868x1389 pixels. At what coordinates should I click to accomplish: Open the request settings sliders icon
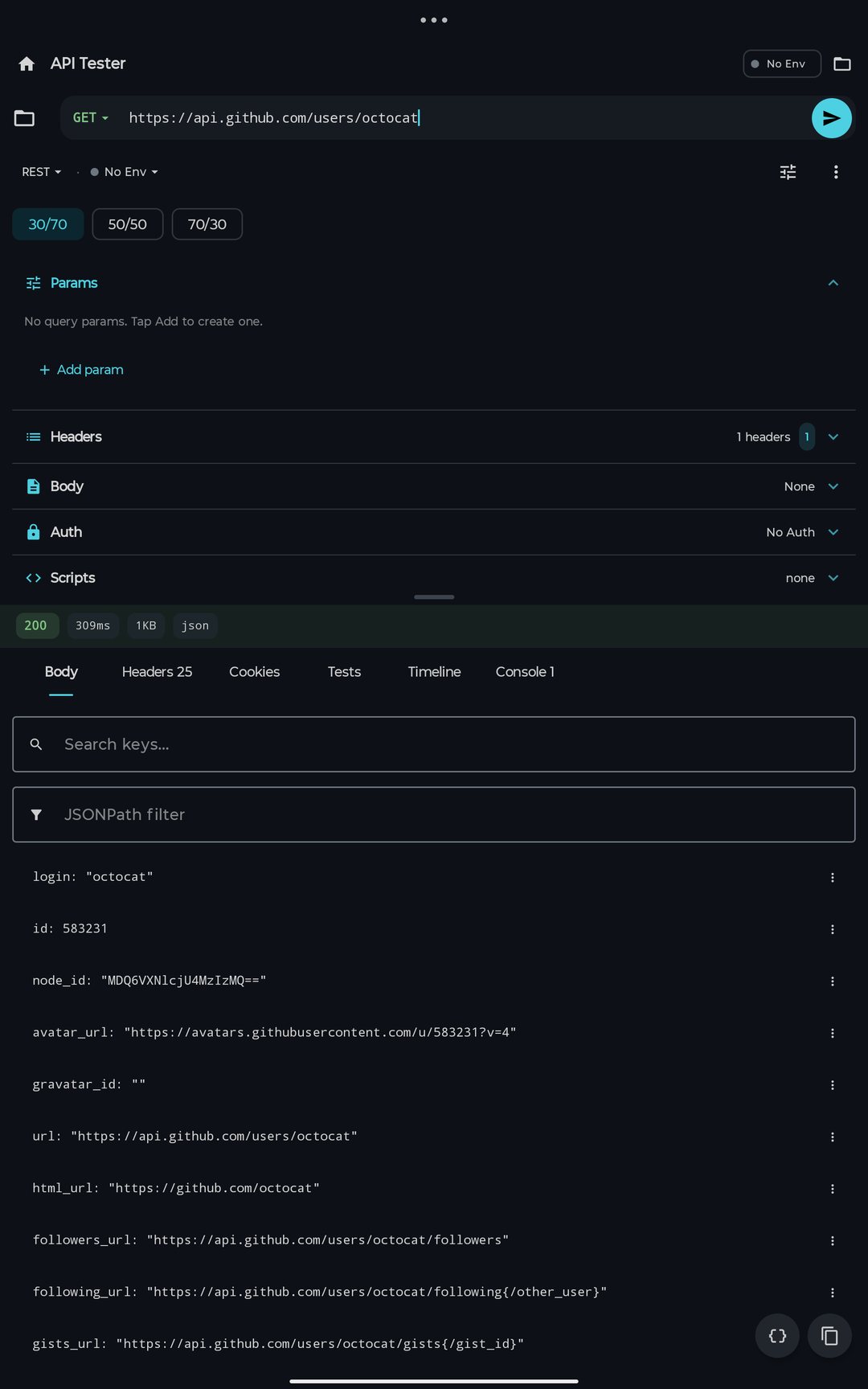coord(788,172)
